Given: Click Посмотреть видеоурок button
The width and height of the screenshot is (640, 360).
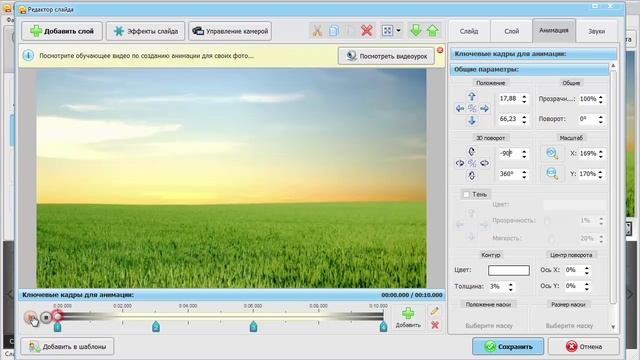Looking at the screenshot, I should (x=386, y=56).
